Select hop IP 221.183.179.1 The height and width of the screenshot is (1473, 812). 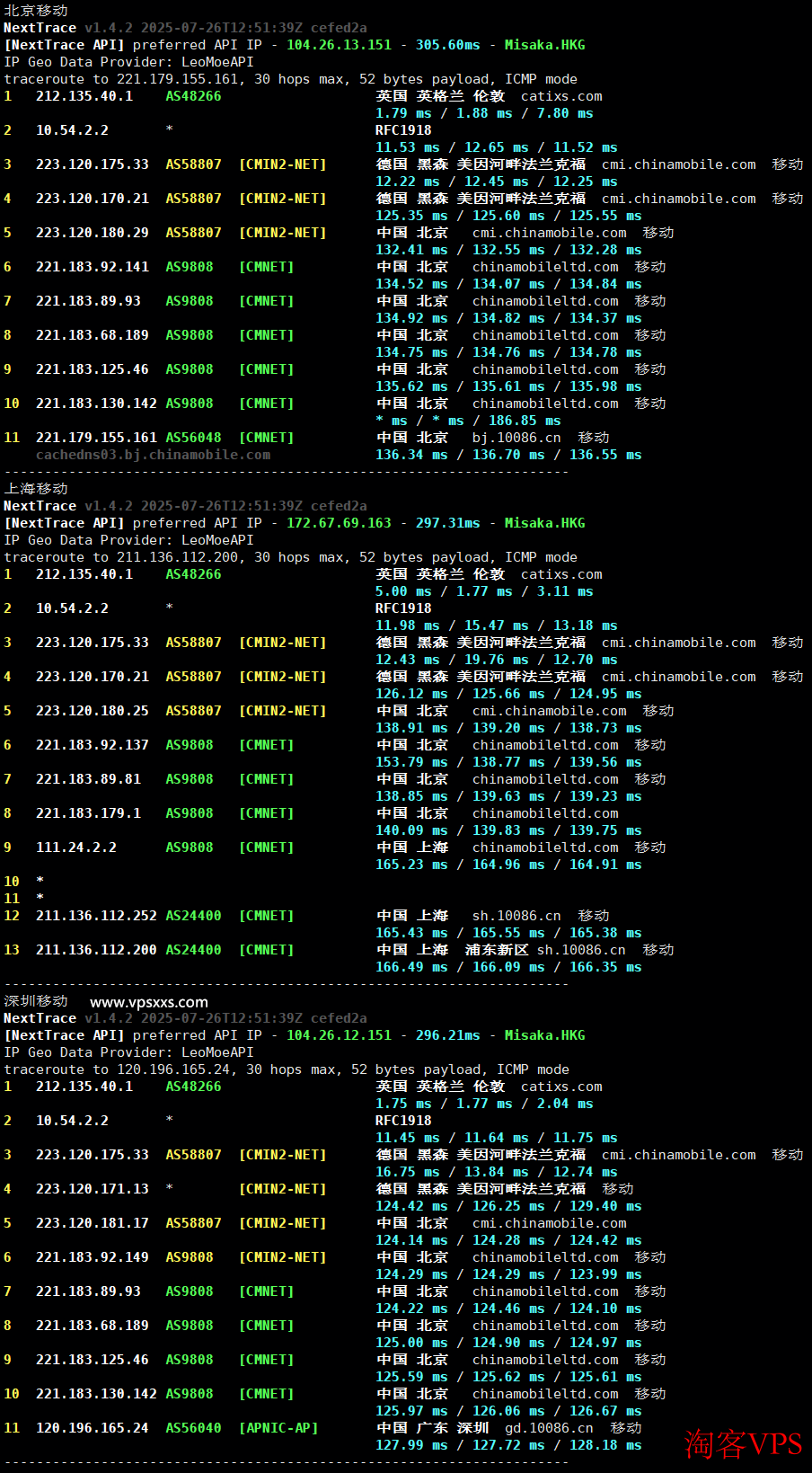click(x=88, y=813)
